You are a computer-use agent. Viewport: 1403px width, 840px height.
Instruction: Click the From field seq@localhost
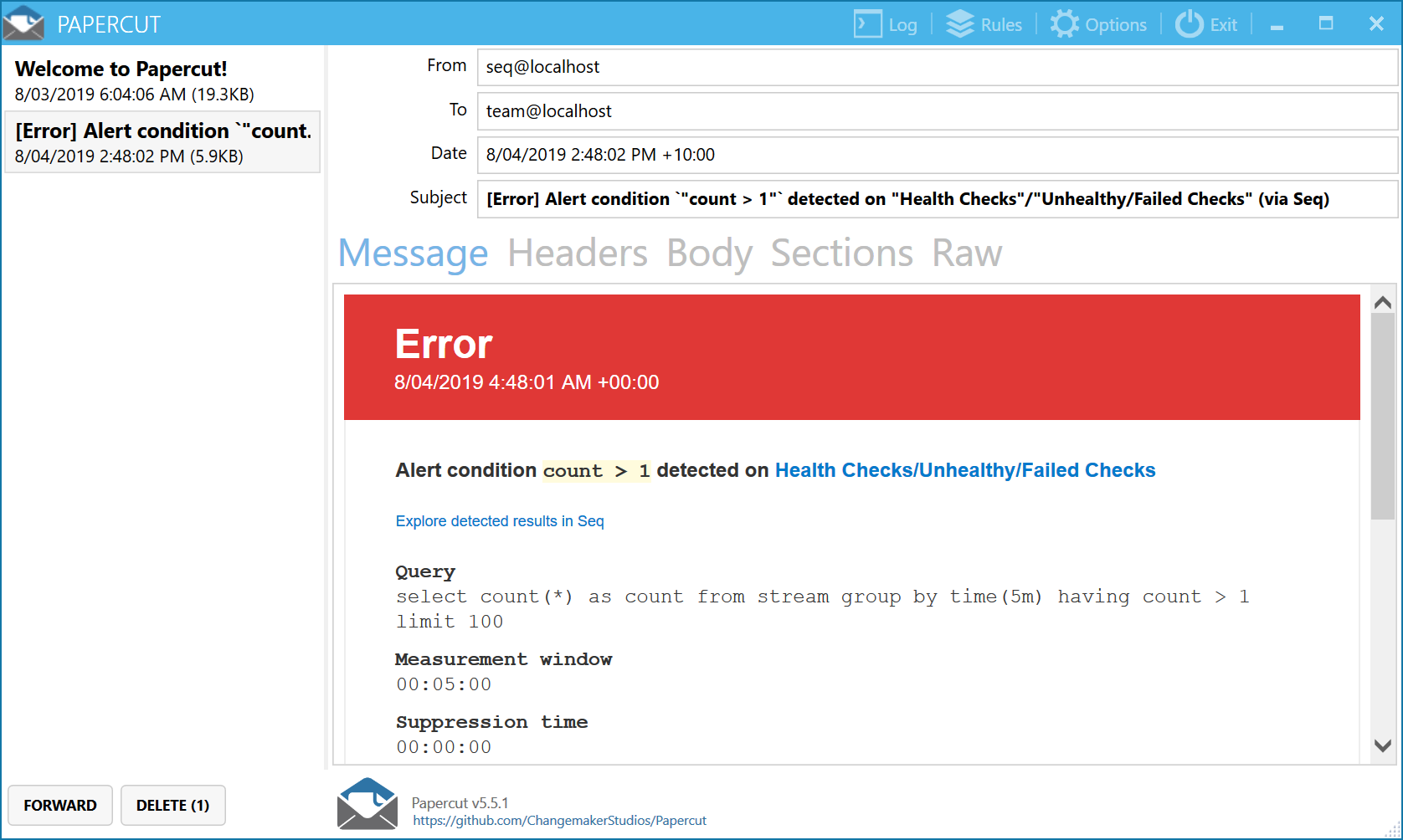click(938, 67)
